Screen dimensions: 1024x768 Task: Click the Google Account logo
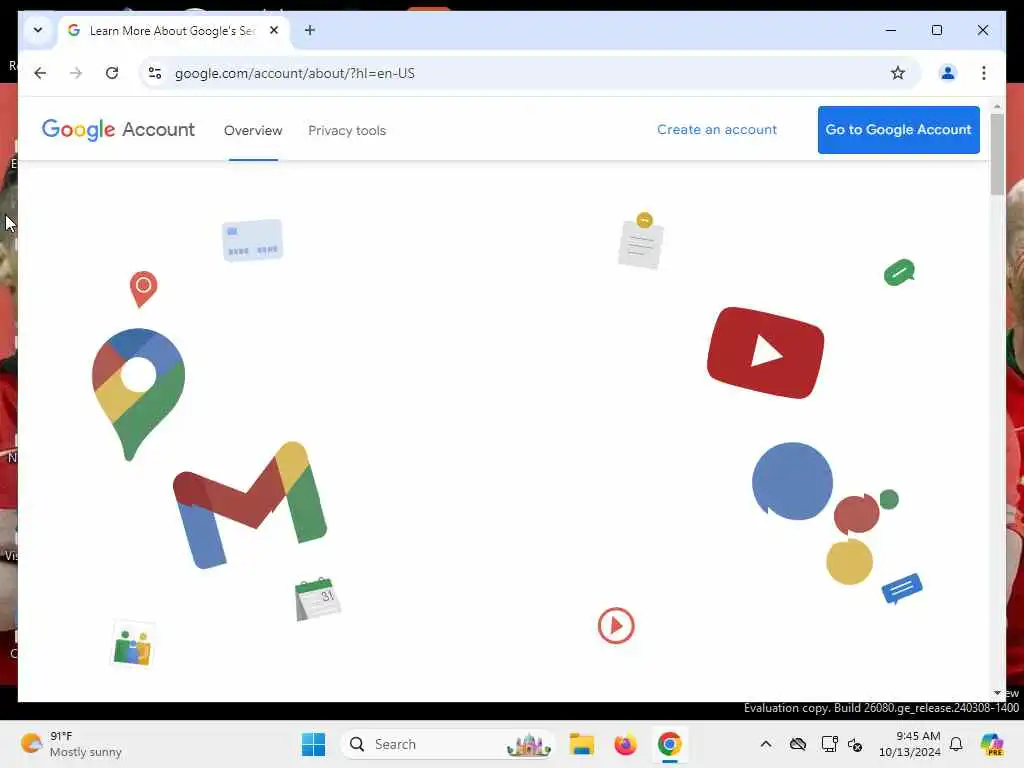click(x=118, y=129)
